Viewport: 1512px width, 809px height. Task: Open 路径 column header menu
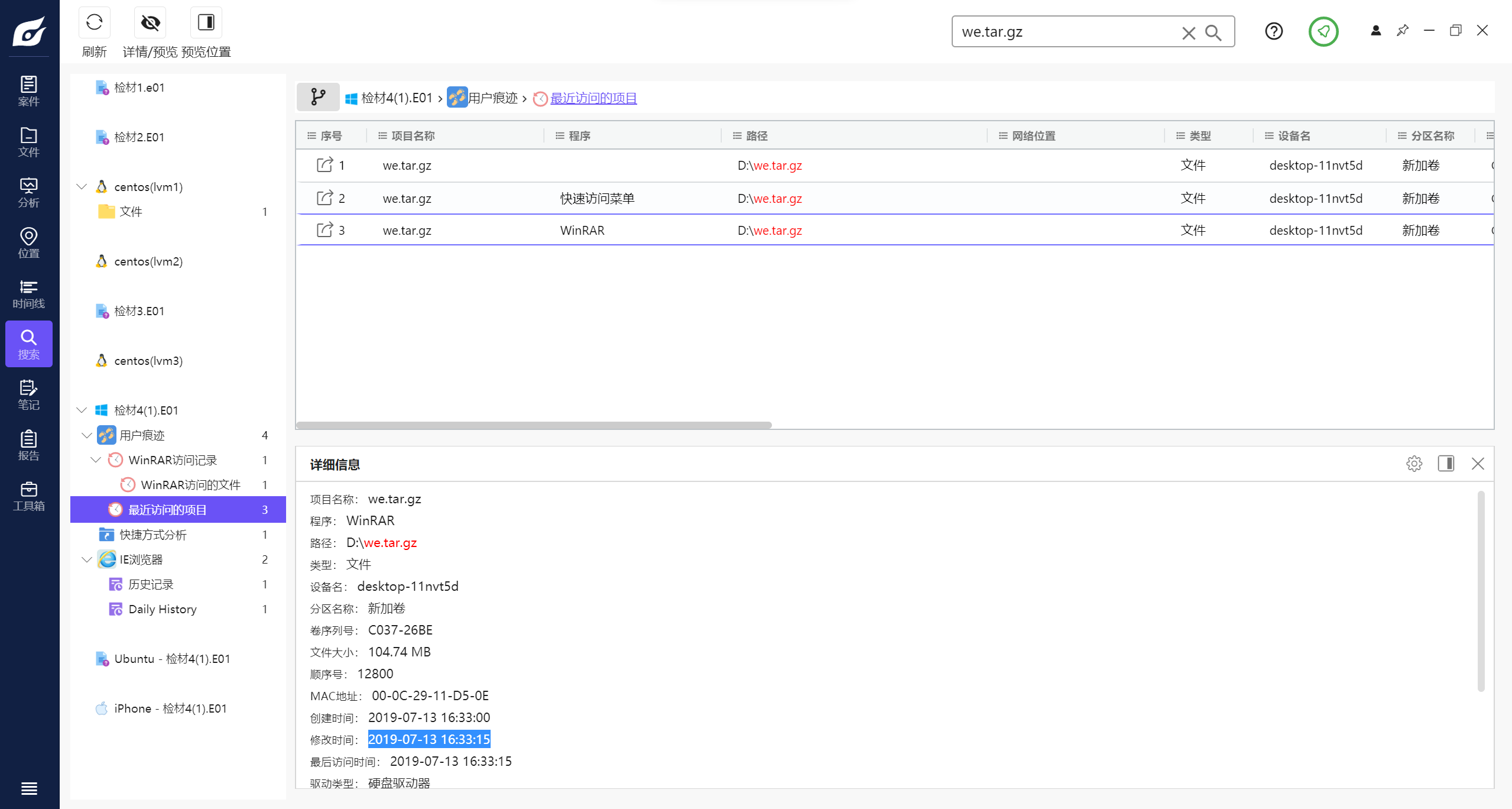(x=737, y=136)
